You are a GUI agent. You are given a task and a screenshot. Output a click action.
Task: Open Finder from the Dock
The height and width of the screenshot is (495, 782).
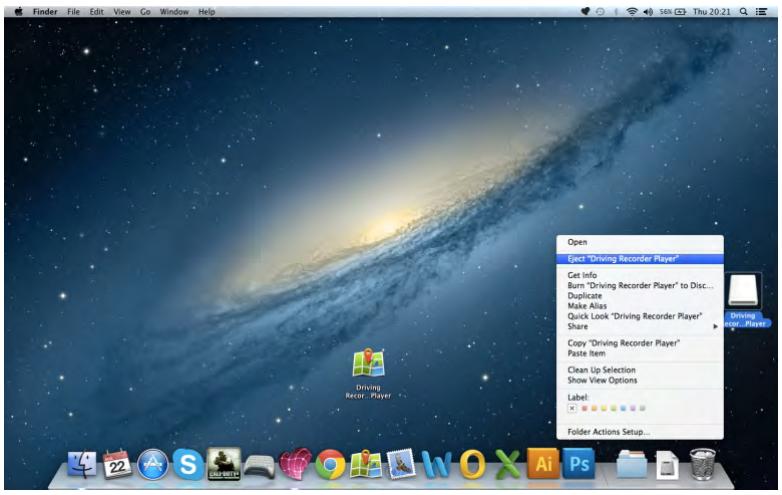82,465
